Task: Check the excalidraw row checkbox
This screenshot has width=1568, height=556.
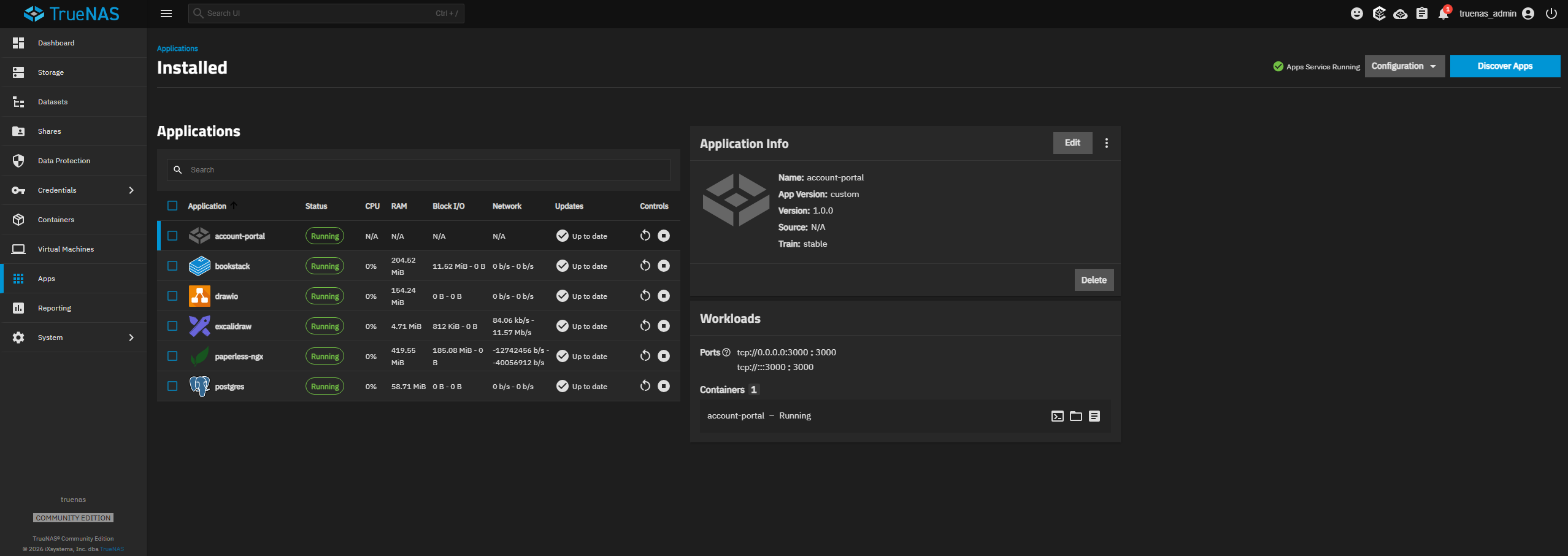Action: [172, 326]
